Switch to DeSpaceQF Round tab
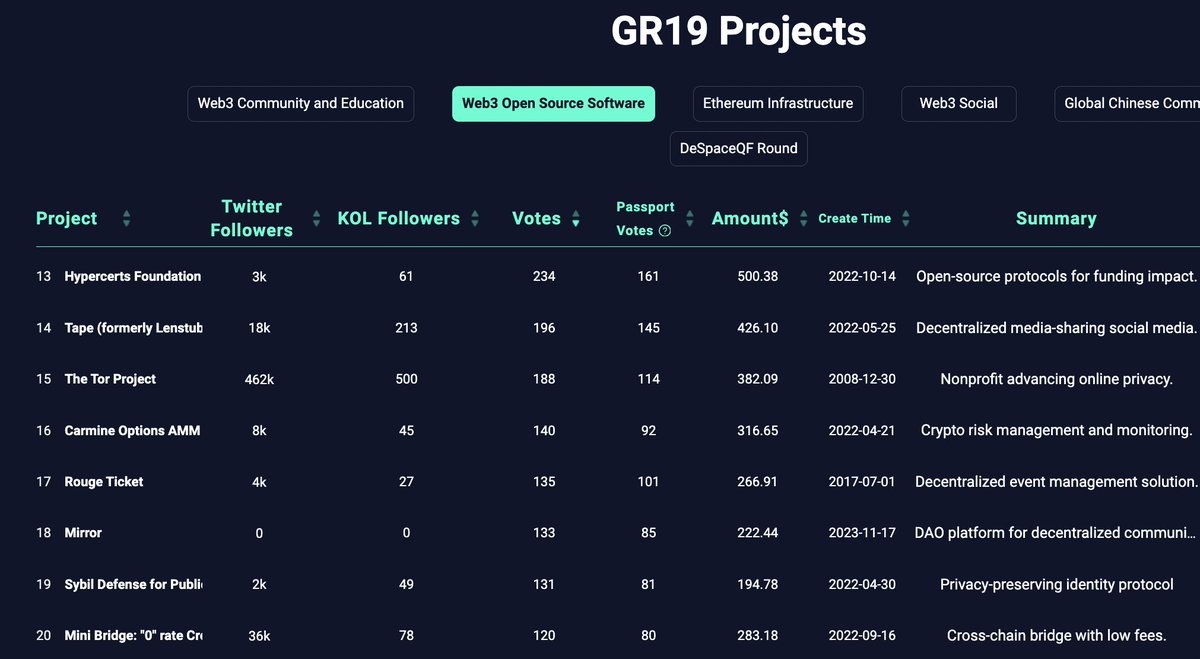Viewport: 1200px width, 659px height. [x=739, y=148]
